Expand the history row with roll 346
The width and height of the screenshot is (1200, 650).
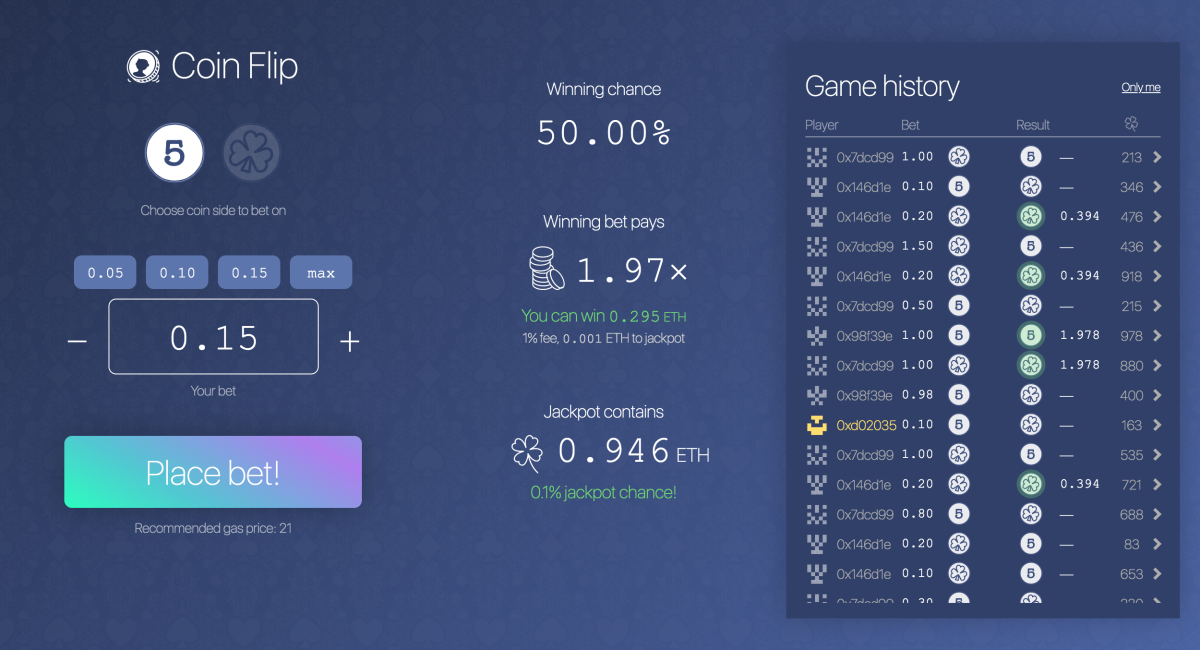(1157, 187)
